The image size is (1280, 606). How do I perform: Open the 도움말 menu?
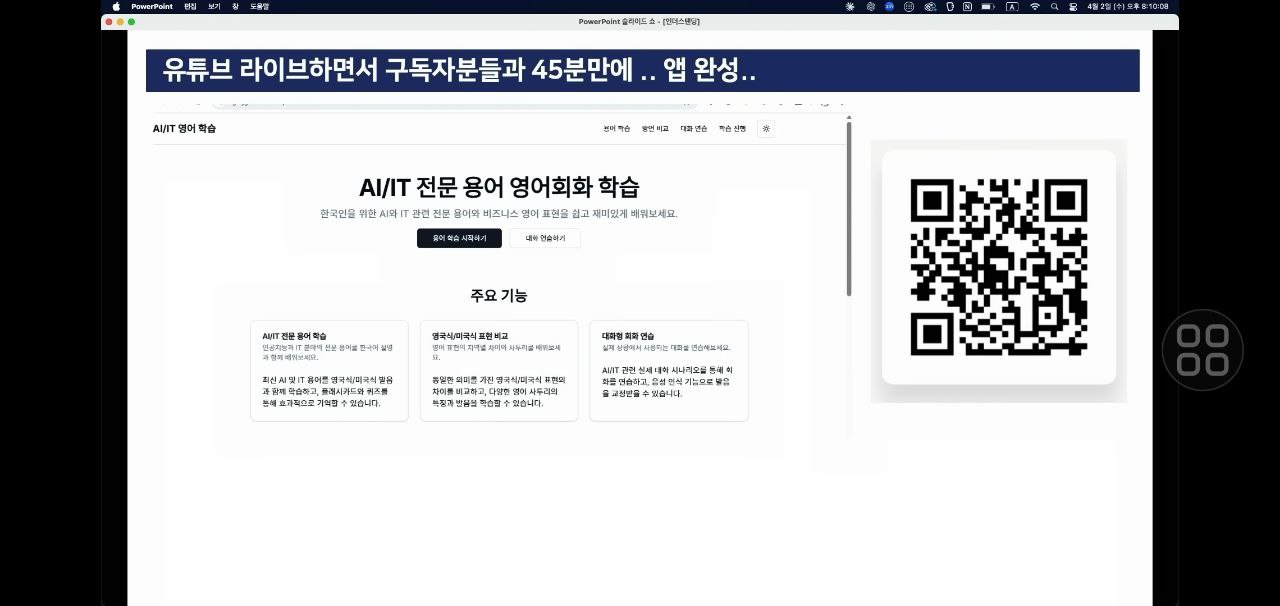pos(259,6)
